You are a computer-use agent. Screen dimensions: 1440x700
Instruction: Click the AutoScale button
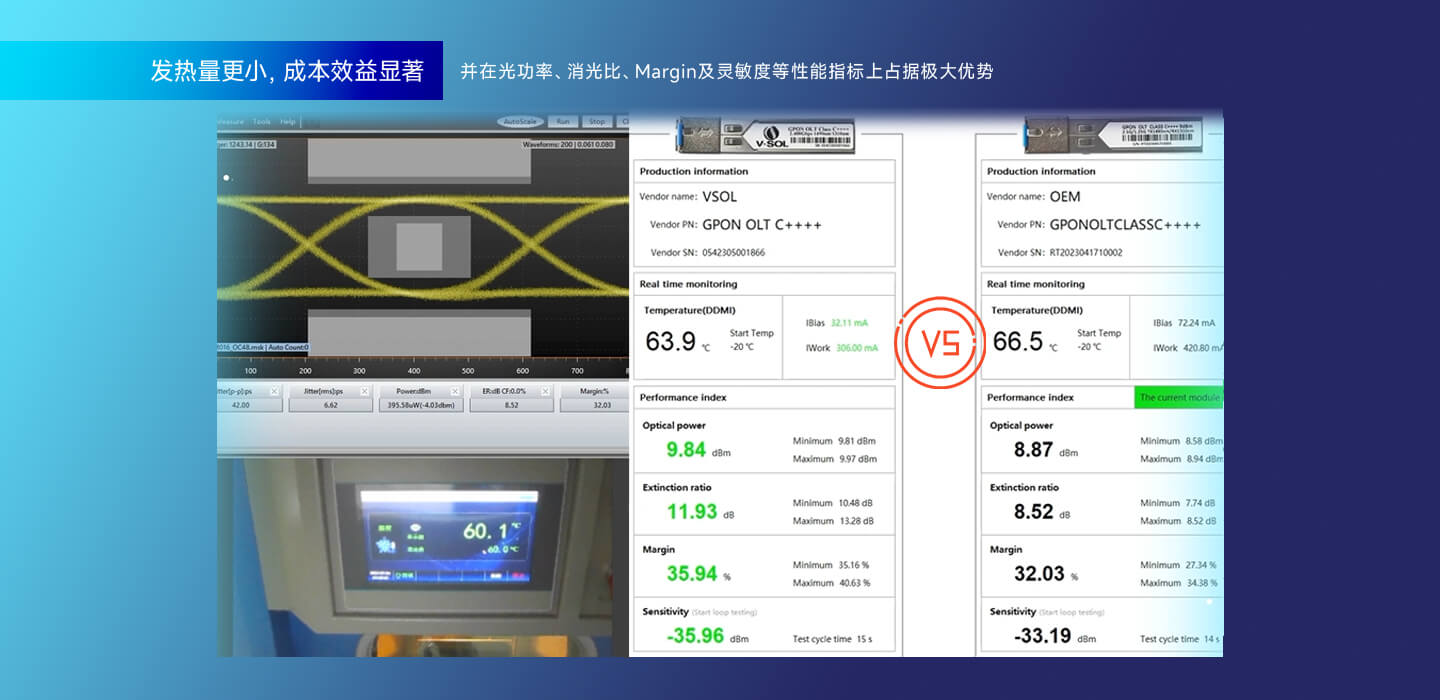click(x=520, y=122)
